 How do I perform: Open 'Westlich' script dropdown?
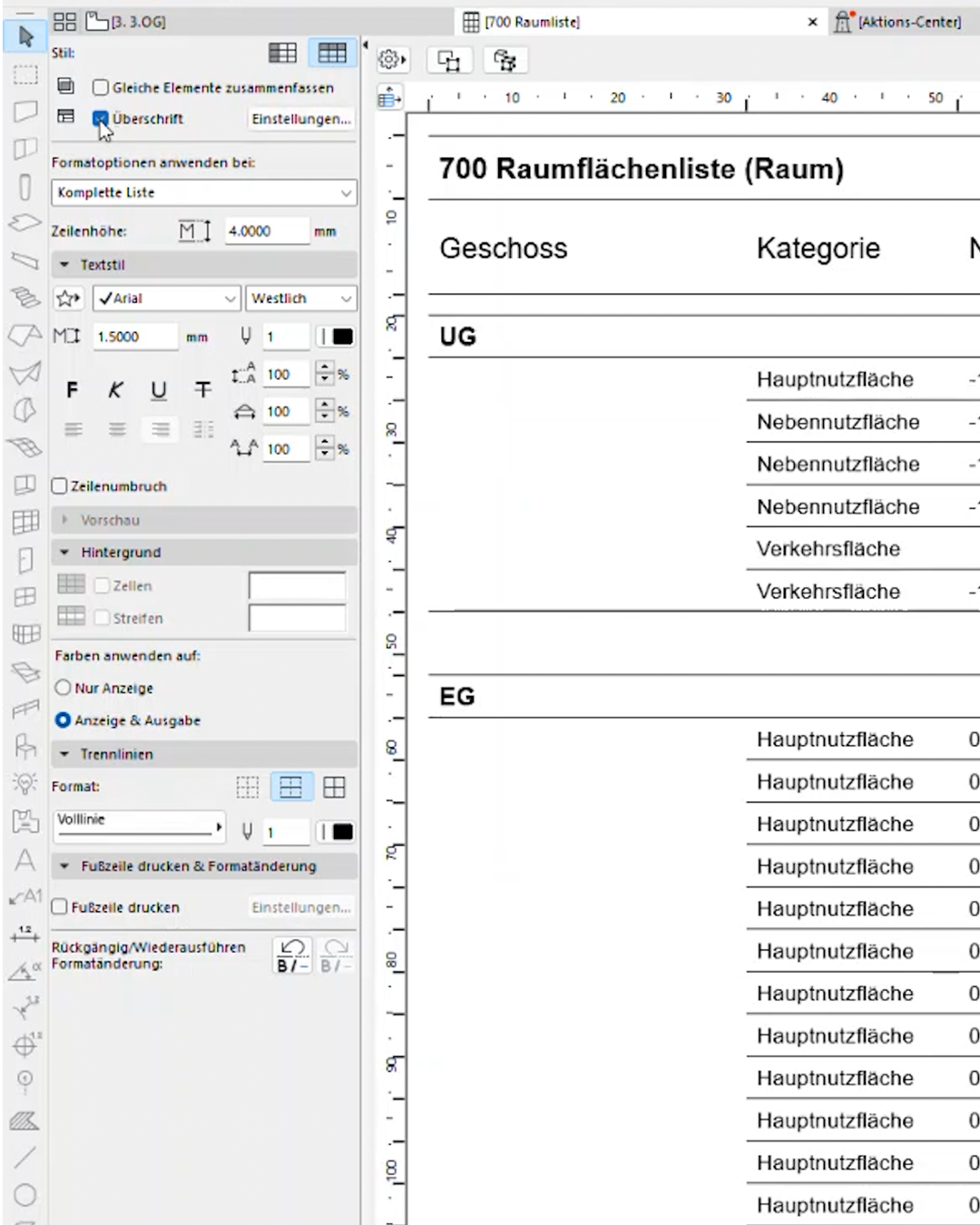pyautogui.click(x=301, y=299)
